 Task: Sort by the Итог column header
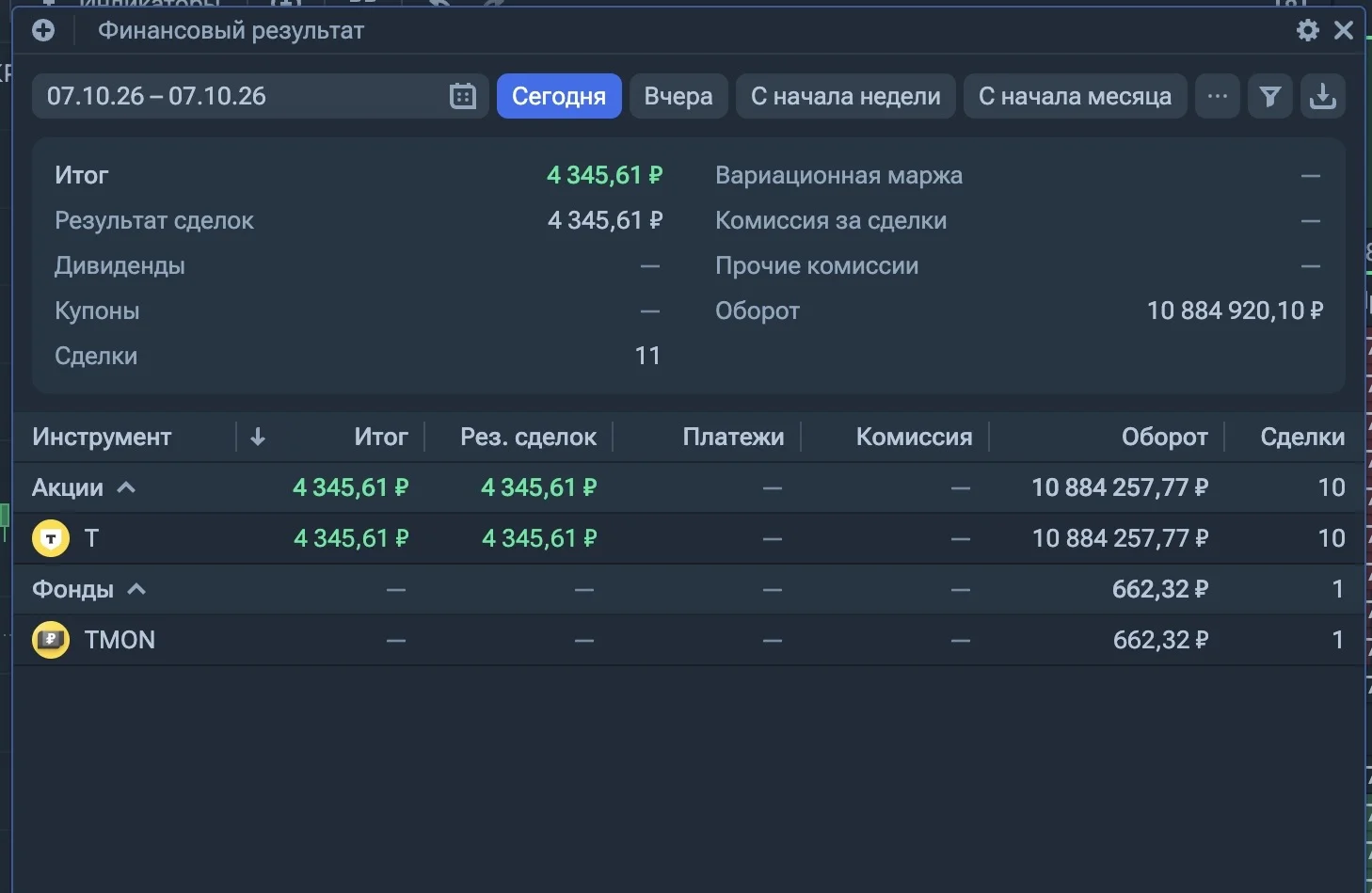381,437
